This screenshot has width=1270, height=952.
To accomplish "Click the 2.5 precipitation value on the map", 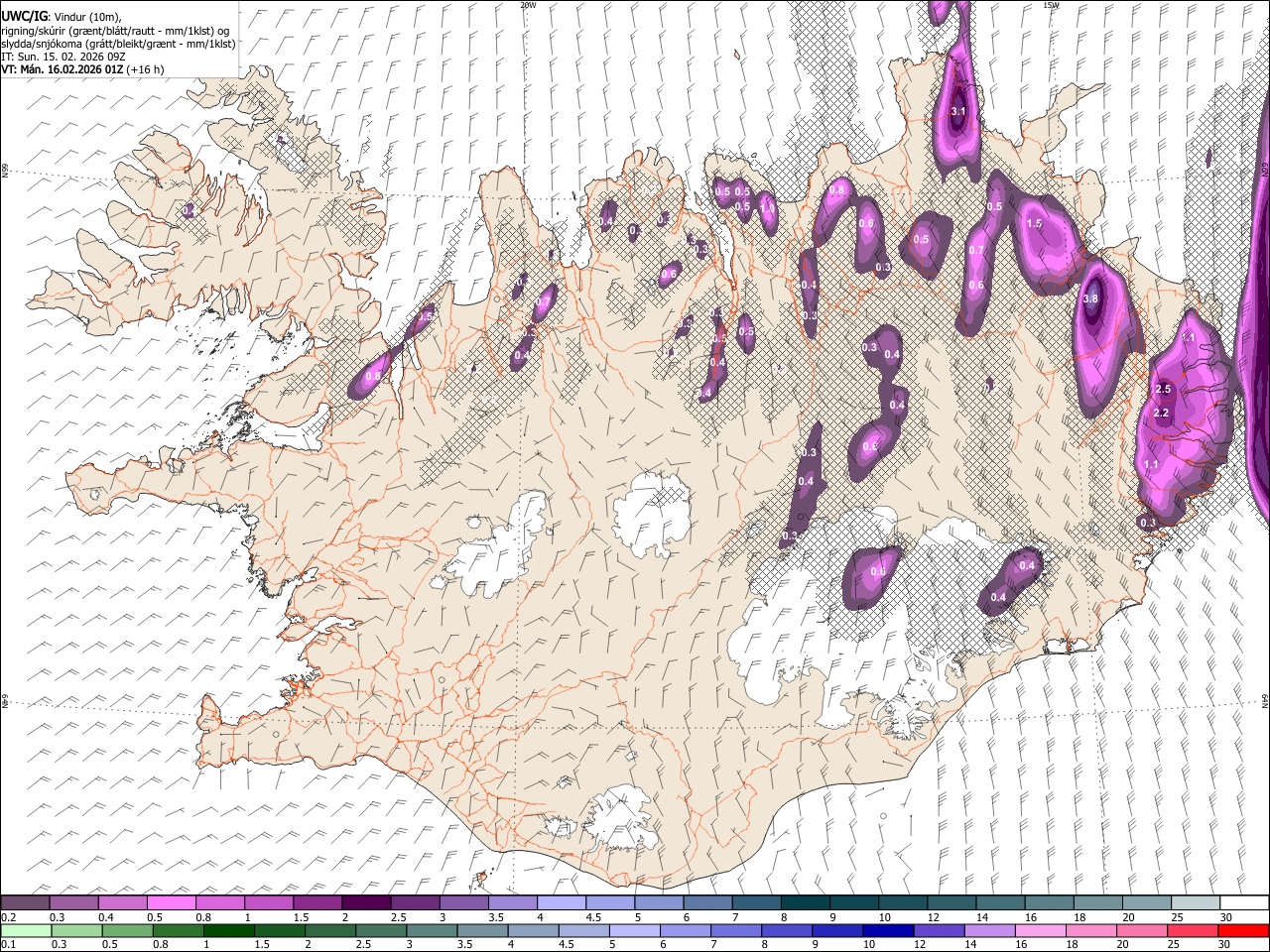I will click(1164, 390).
